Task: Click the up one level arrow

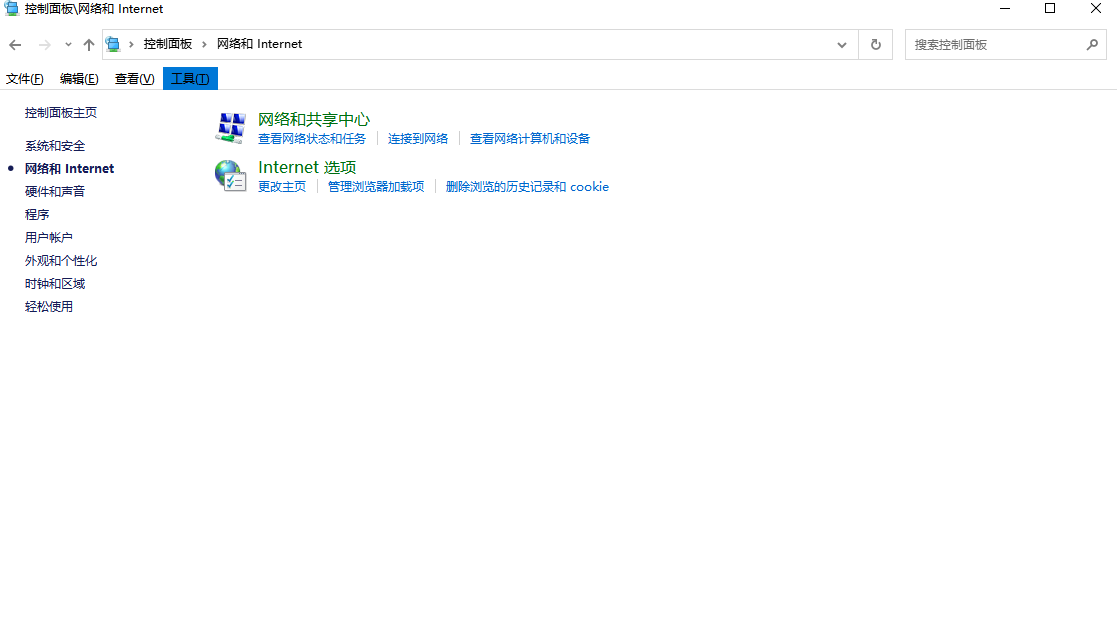Action: click(88, 44)
